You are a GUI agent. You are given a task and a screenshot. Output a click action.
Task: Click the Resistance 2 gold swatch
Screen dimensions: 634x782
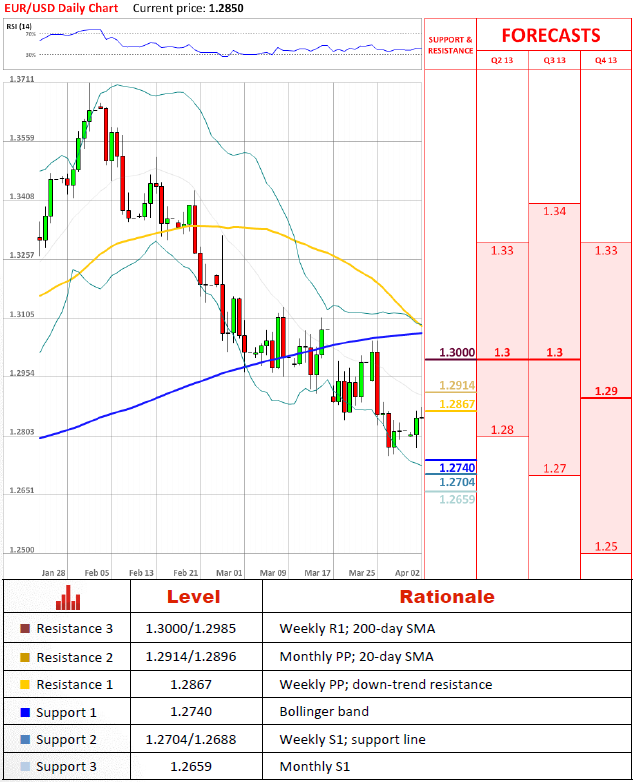[x=25, y=657]
